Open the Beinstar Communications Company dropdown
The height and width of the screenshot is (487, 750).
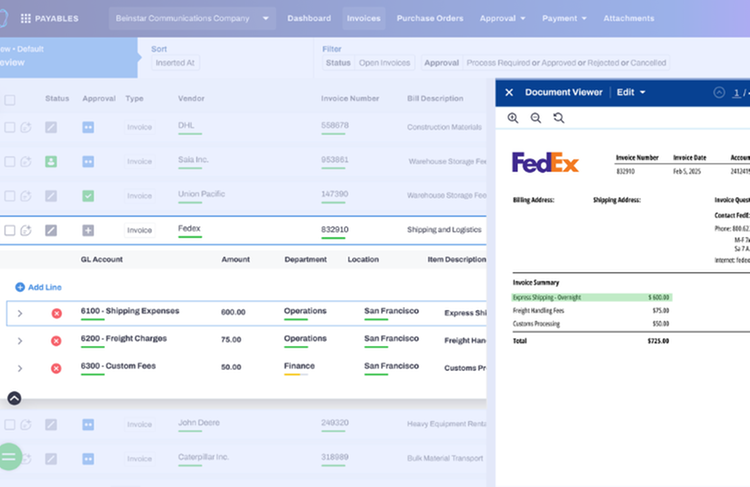pyautogui.click(x=192, y=18)
